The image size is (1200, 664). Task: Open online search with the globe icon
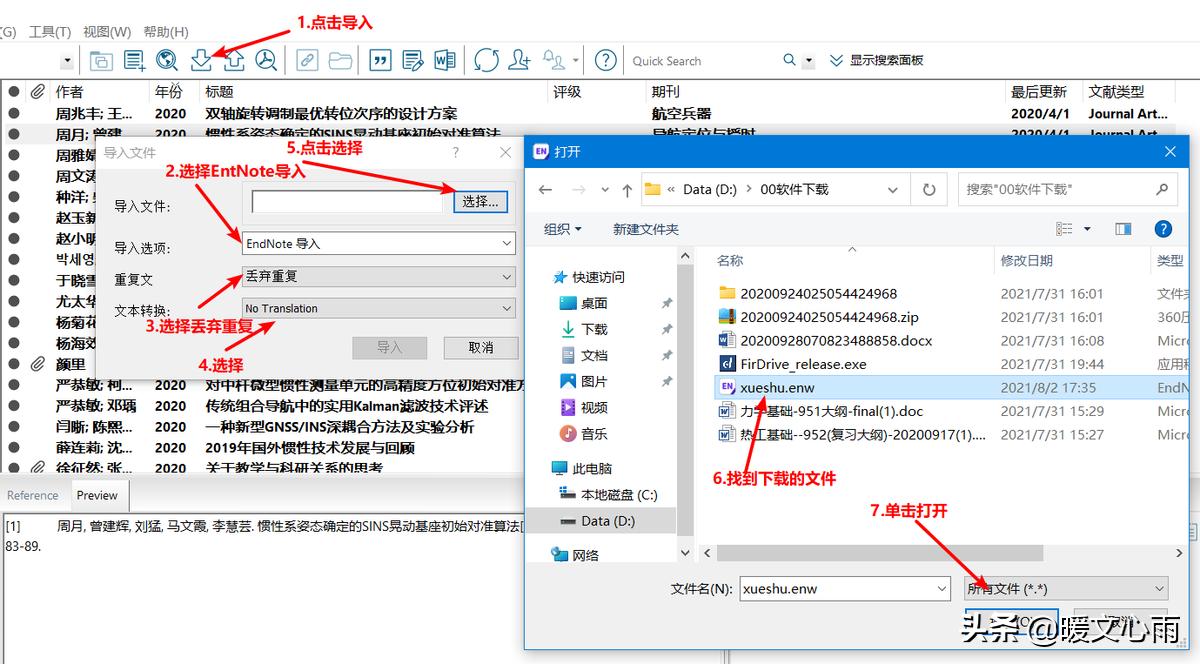click(166, 60)
